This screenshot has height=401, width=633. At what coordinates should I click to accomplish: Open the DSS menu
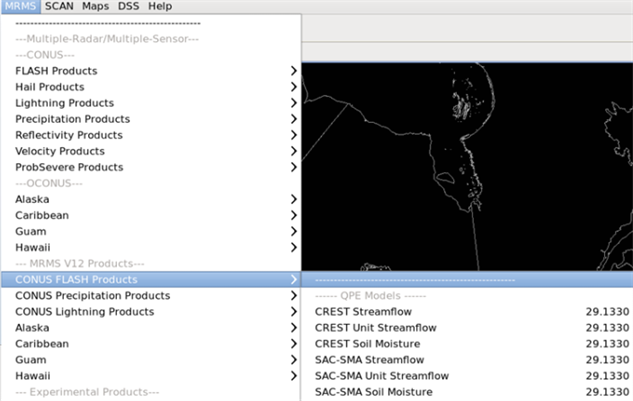128,6
